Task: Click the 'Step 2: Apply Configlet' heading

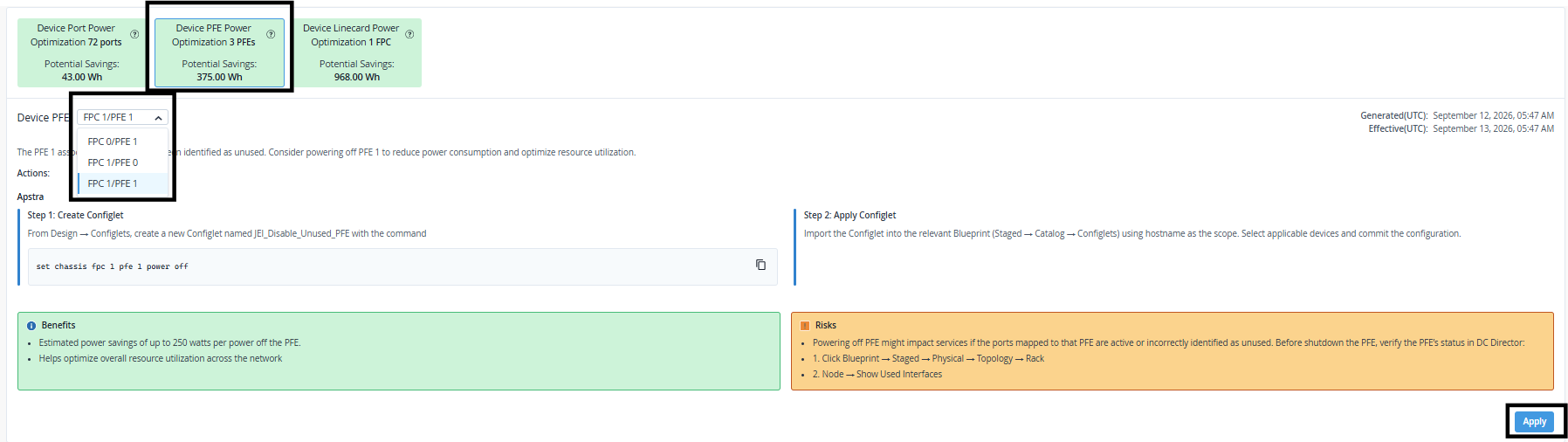Action: pyautogui.click(x=849, y=215)
